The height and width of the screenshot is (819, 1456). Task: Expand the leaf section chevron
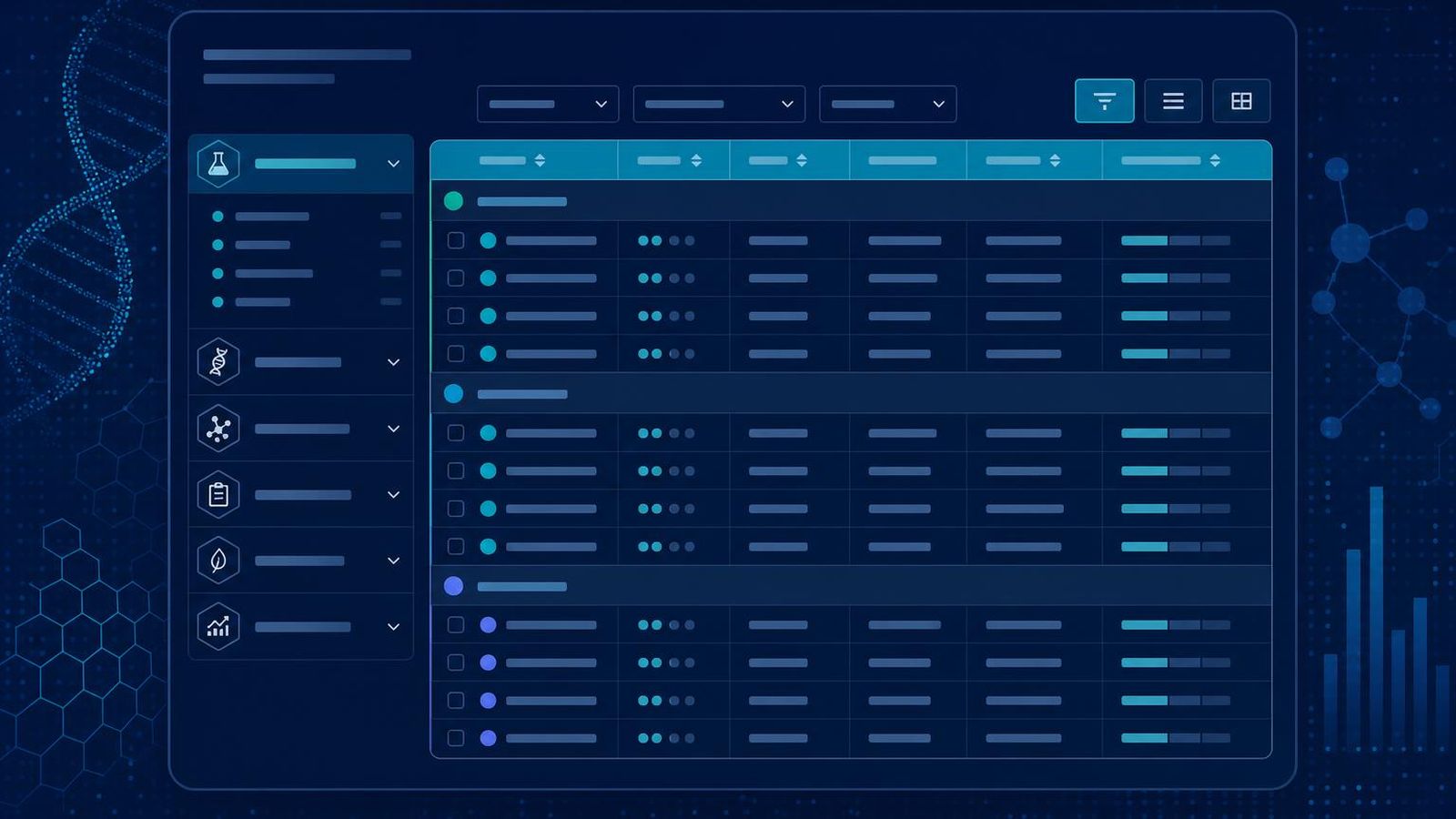click(x=393, y=561)
